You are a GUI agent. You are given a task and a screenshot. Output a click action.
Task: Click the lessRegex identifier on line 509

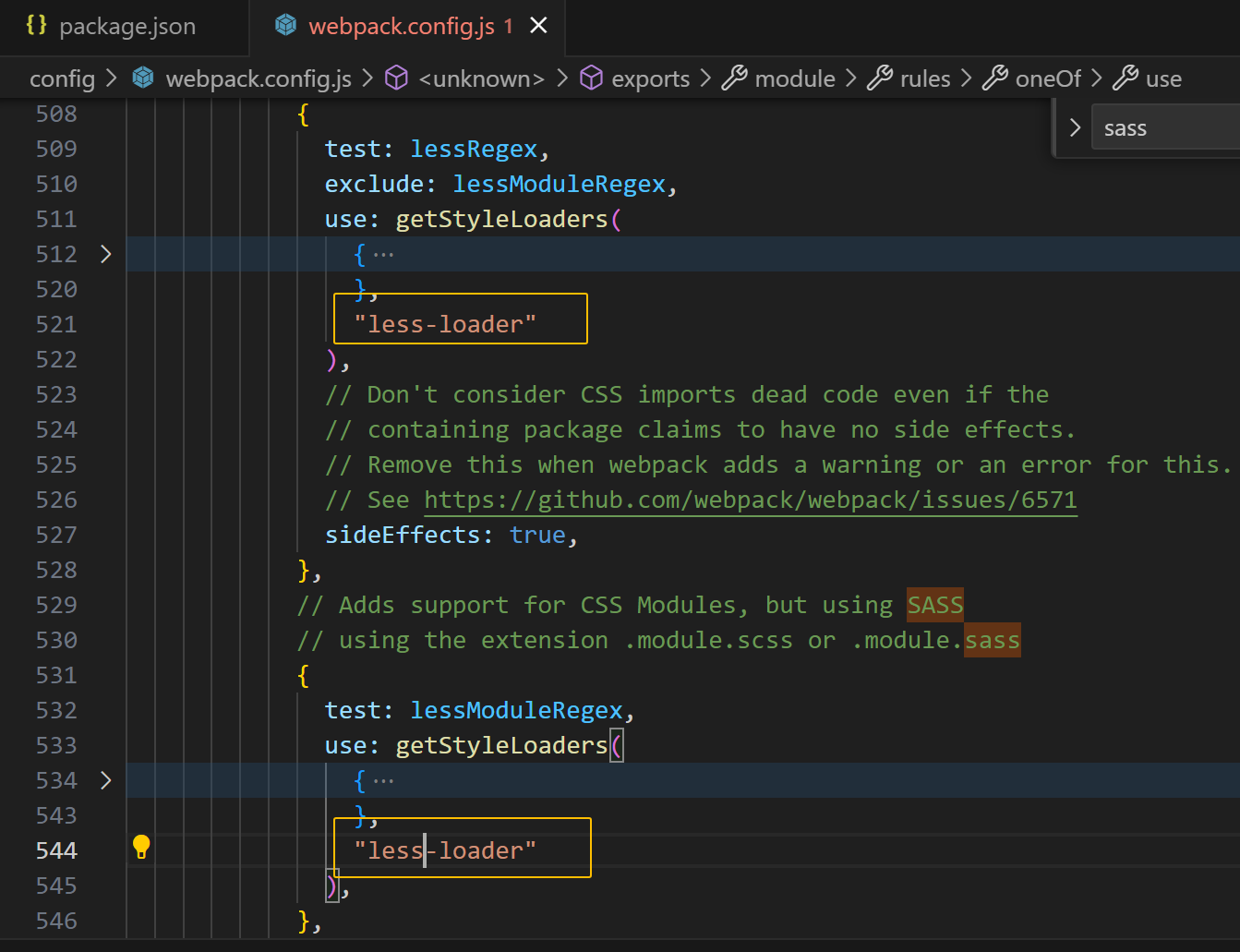coord(474,149)
